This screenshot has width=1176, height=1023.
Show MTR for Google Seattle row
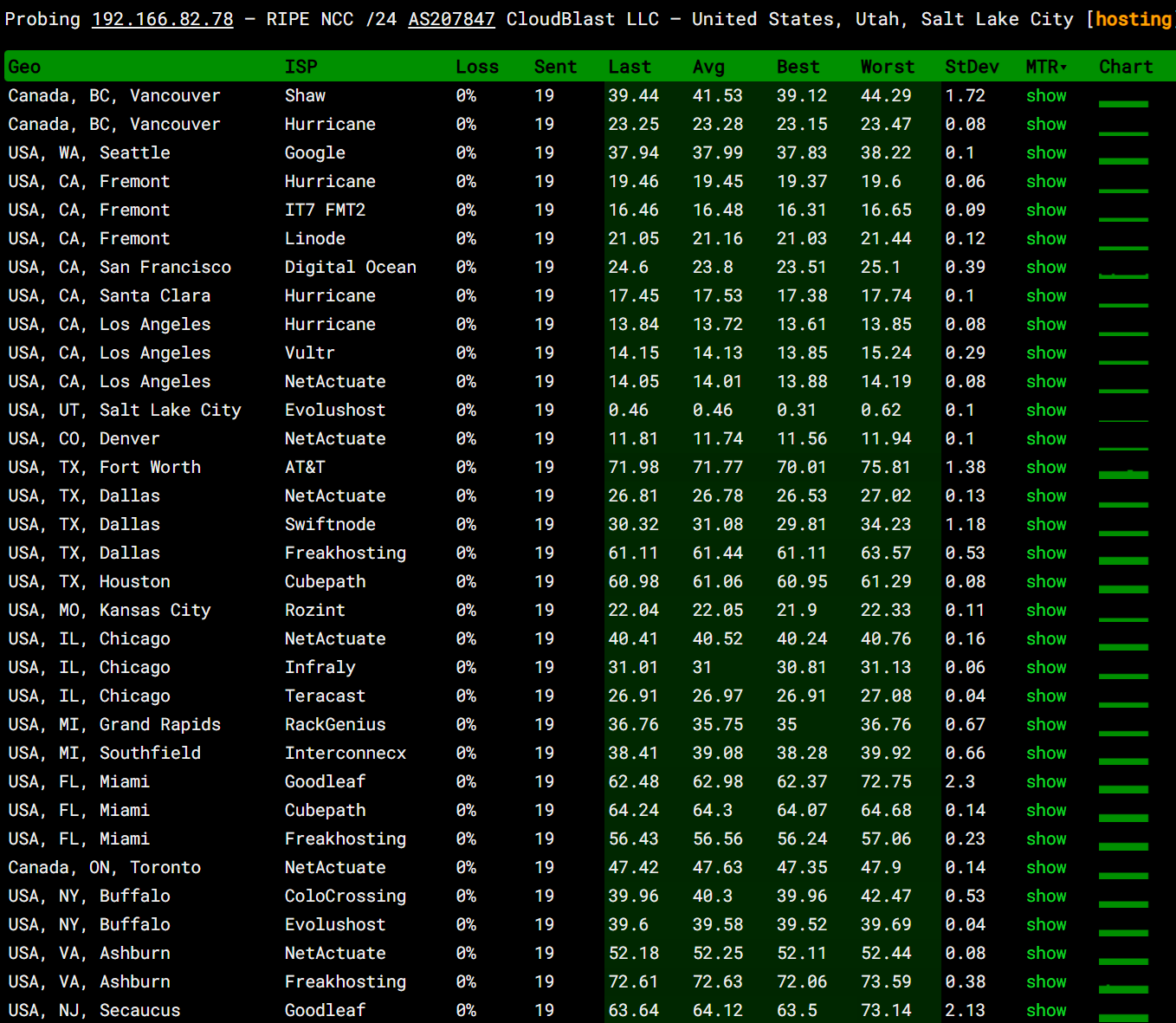click(1046, 153)
